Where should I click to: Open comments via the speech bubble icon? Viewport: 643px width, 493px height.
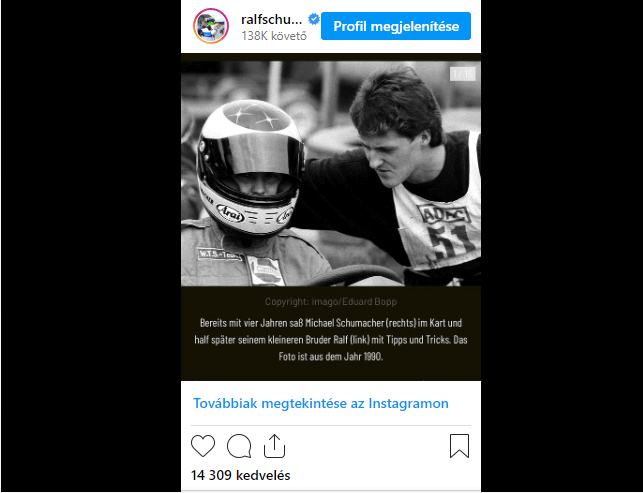point(239,446)
